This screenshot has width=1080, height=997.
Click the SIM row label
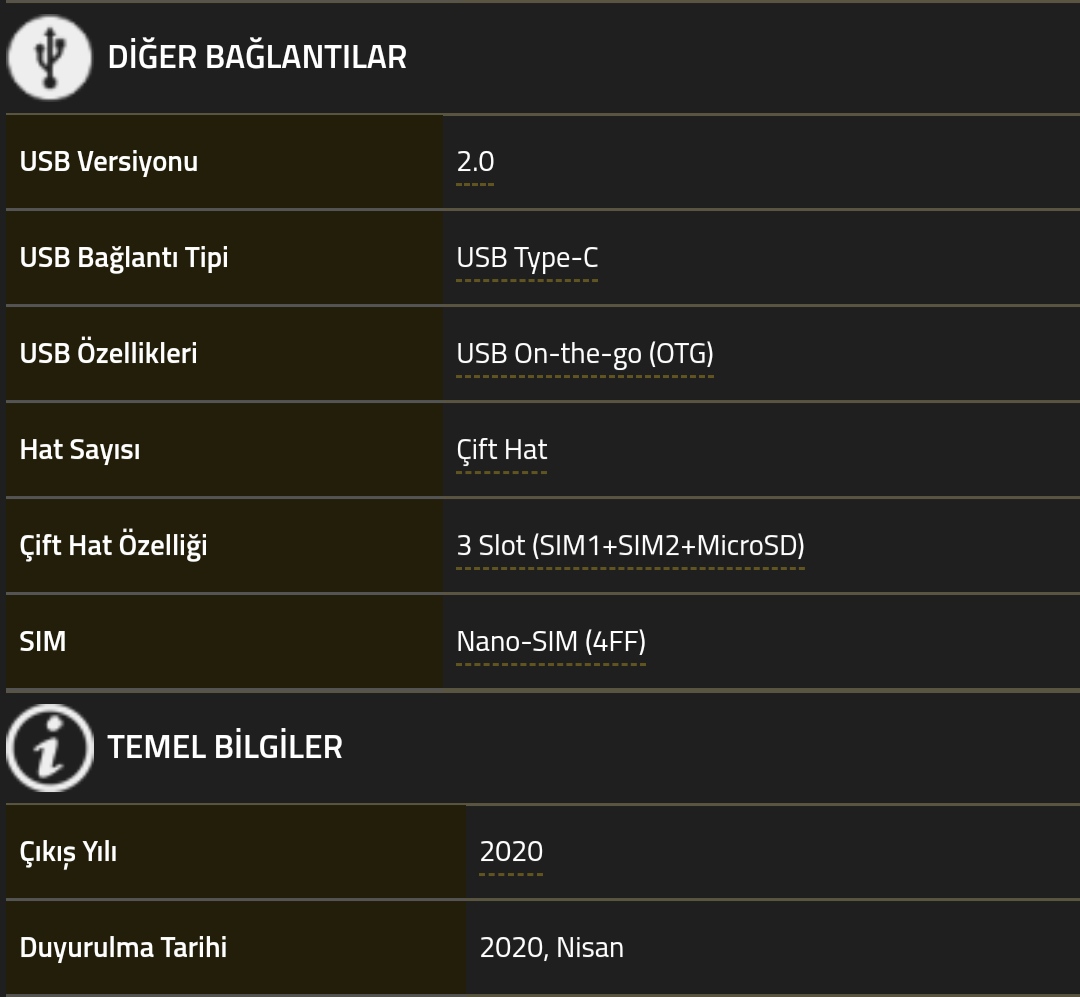point(43,641)
